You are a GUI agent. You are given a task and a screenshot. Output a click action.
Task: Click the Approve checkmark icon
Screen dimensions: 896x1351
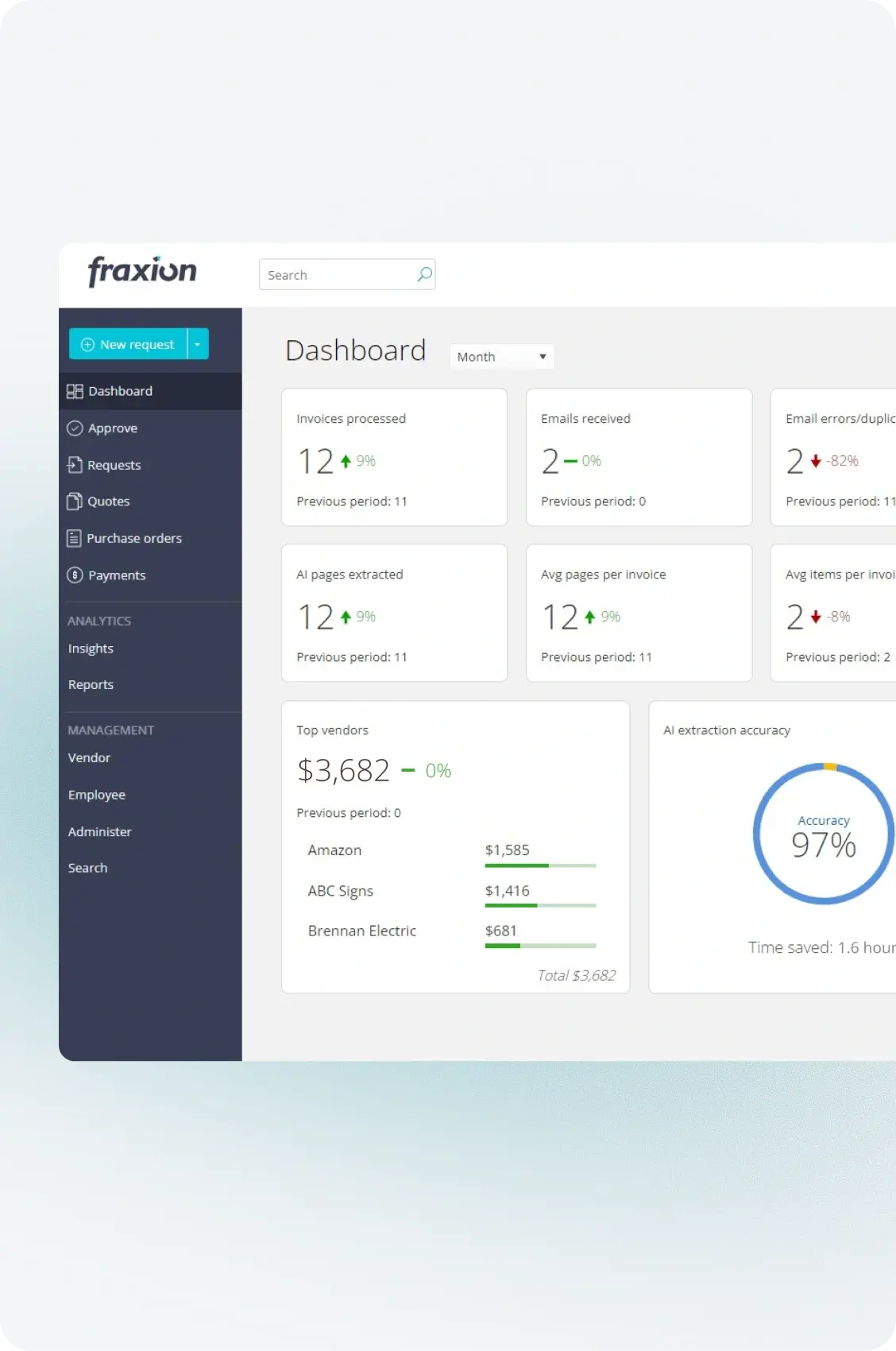pyautogui.click(x=75, y=428)
